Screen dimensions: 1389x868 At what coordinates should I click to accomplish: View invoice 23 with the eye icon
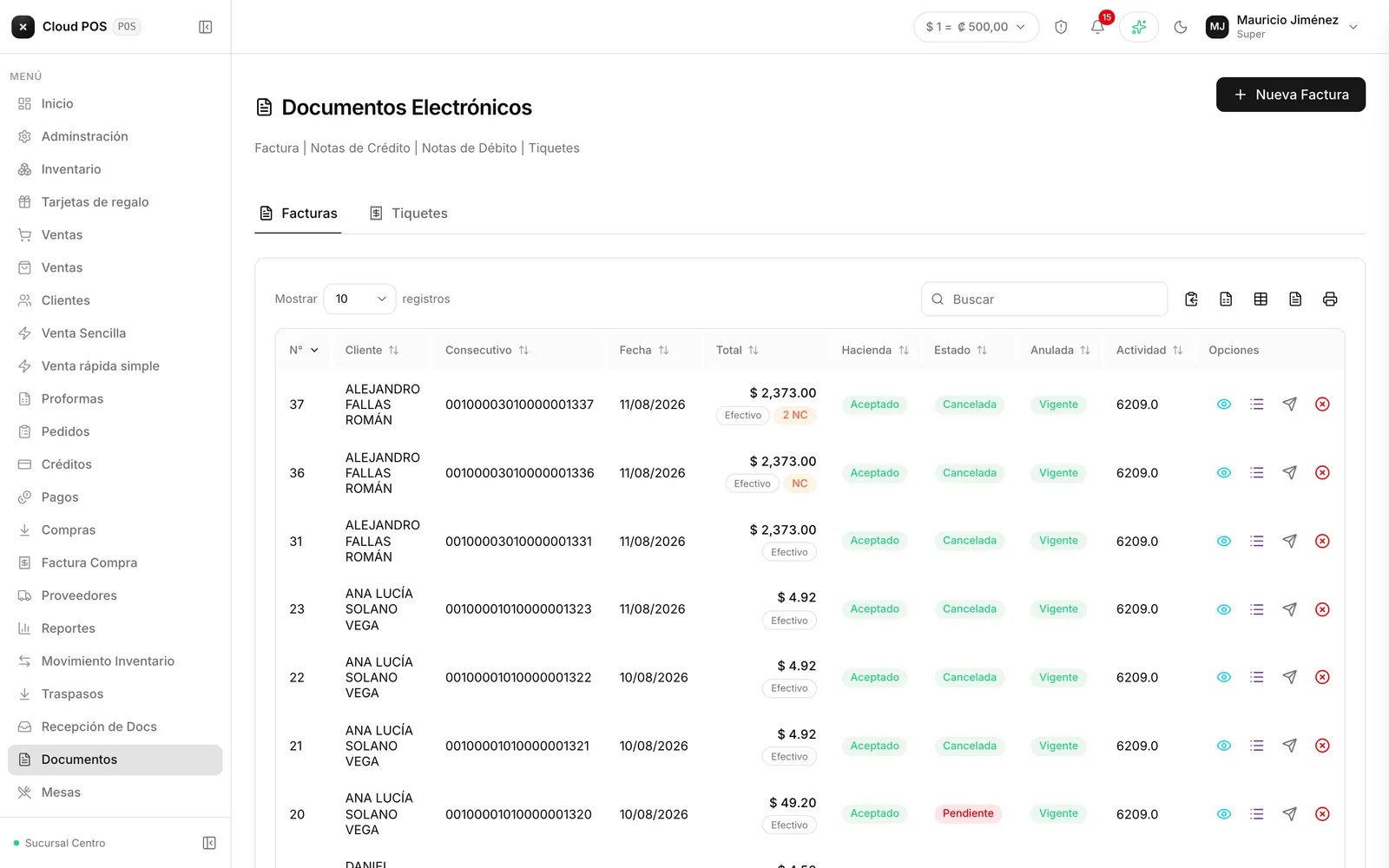pos(1224,609)
